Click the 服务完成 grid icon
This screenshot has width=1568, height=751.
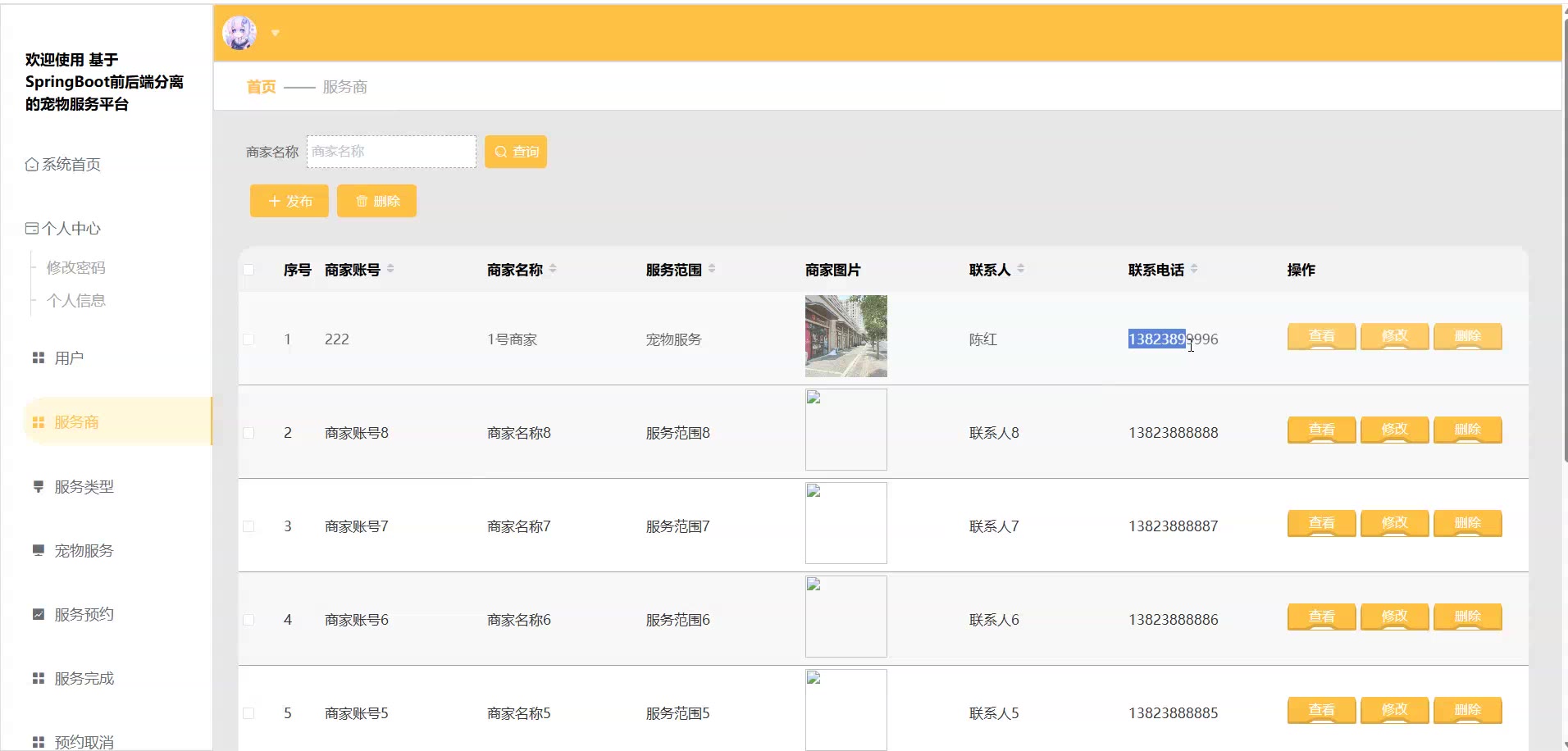(x=38, y=679)
